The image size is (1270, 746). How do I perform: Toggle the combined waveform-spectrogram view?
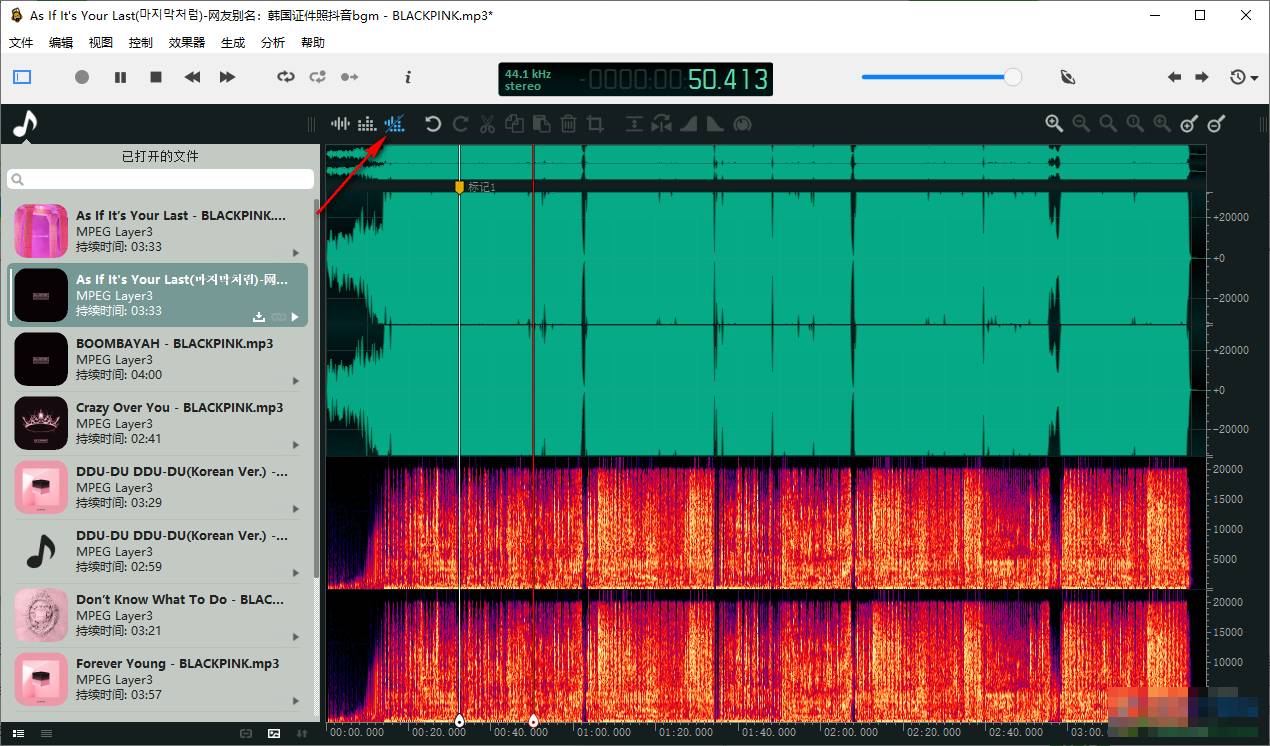[394, 123]
